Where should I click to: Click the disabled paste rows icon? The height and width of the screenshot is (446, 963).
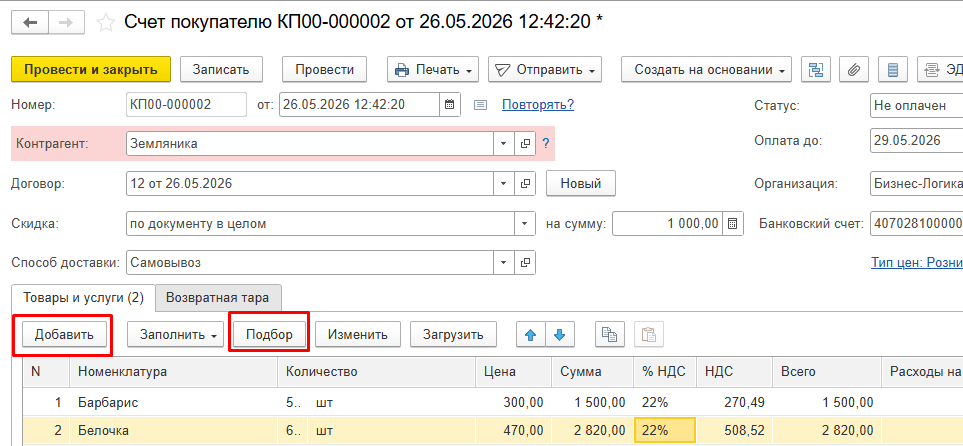[x=649, y=335]
